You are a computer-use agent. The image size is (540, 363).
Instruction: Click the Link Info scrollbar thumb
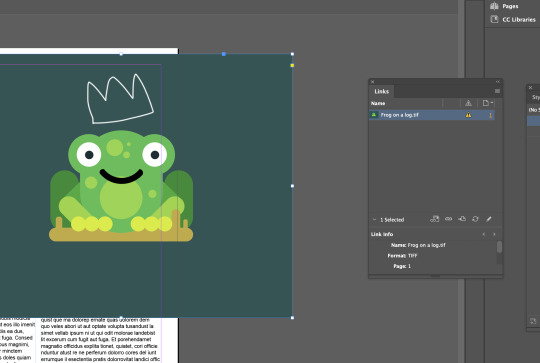pyautogui.click(x=499, y=247)
